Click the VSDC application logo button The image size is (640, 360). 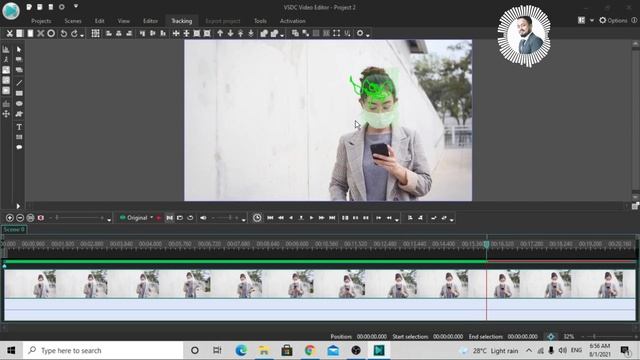click(11, 11)
